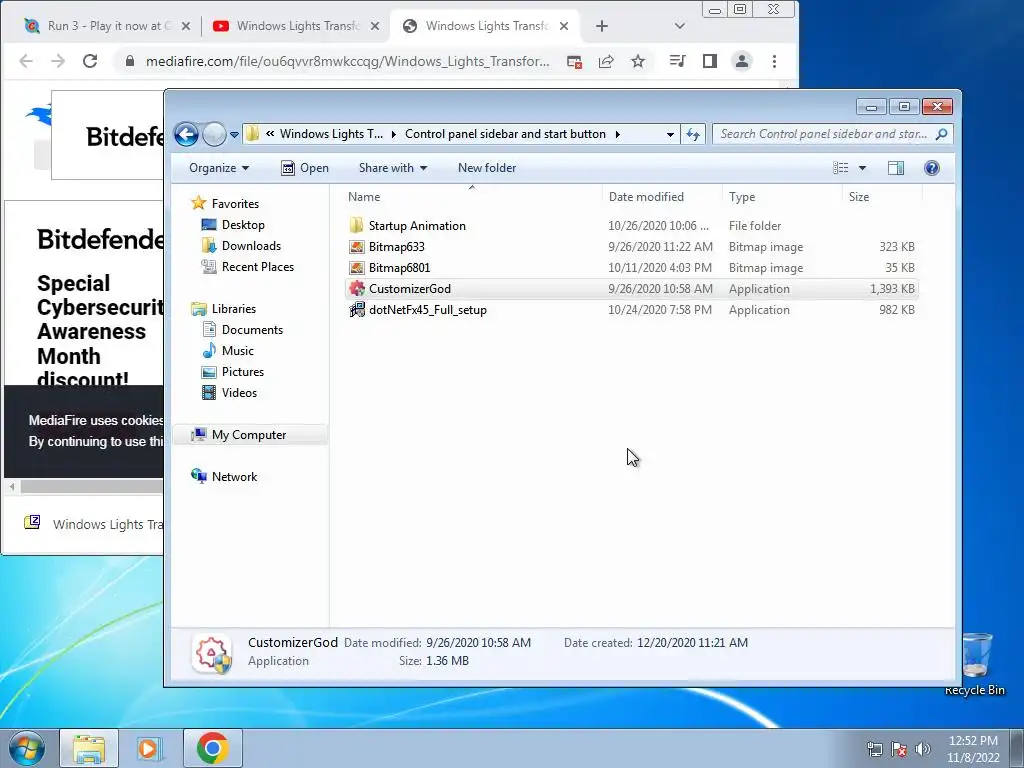Change your view icon in Explorer

(840, 168)
